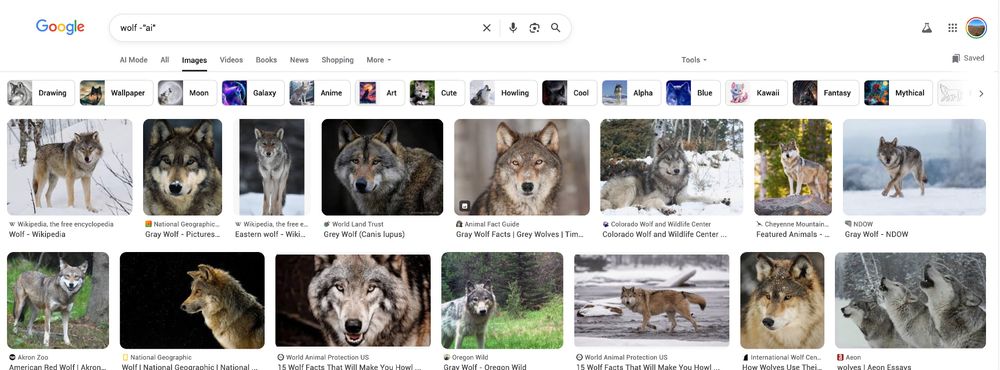
Task: Switch to the Shopping tab
Action: point(337,60)
